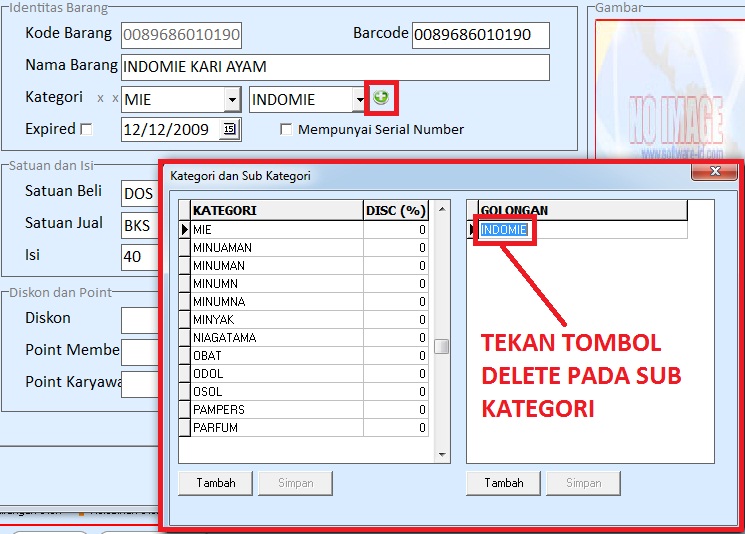Open the INDOMIE sub kategori dropdown
745x534 pixels.
359,100
